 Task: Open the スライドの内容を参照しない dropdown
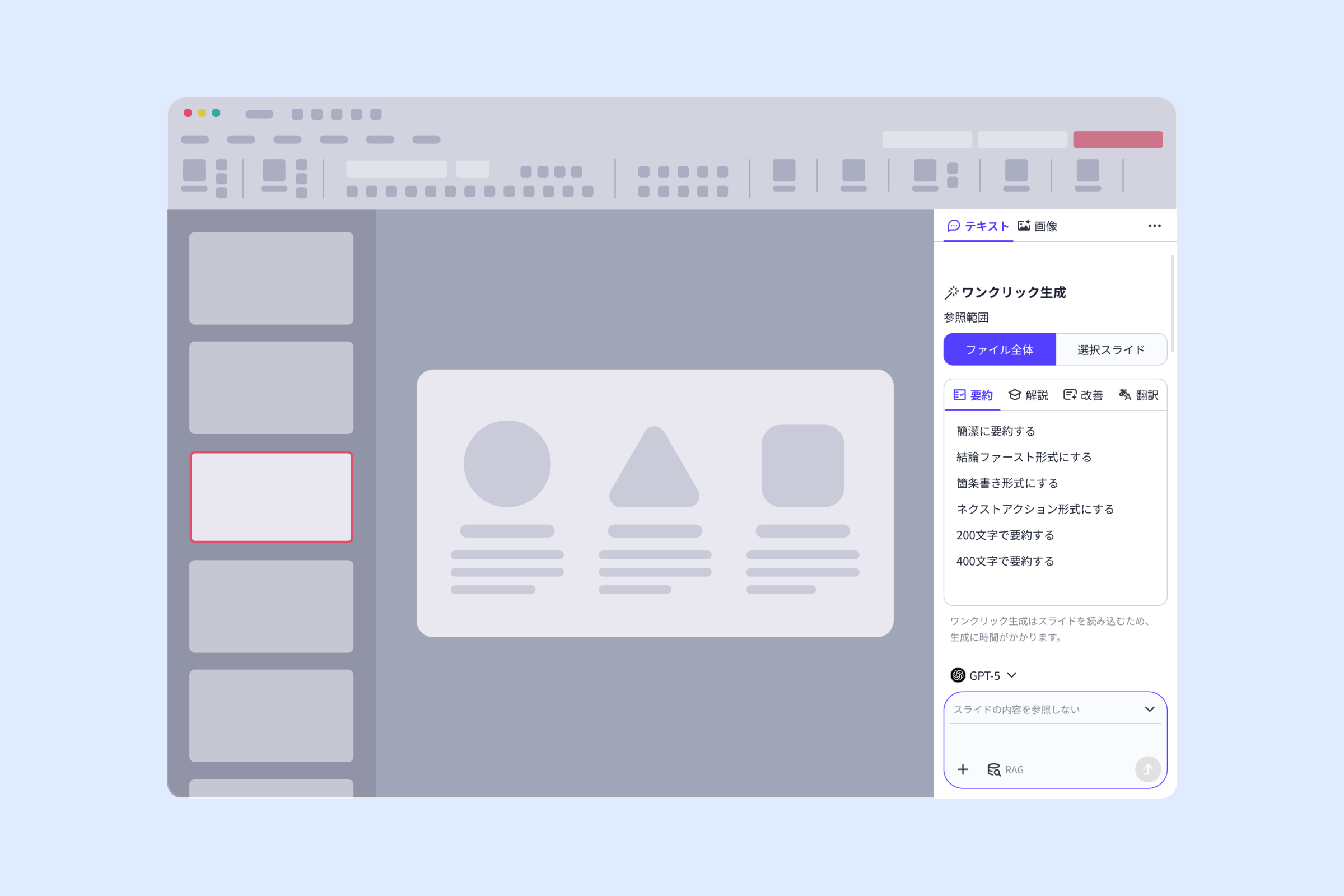coord(1055,709)
